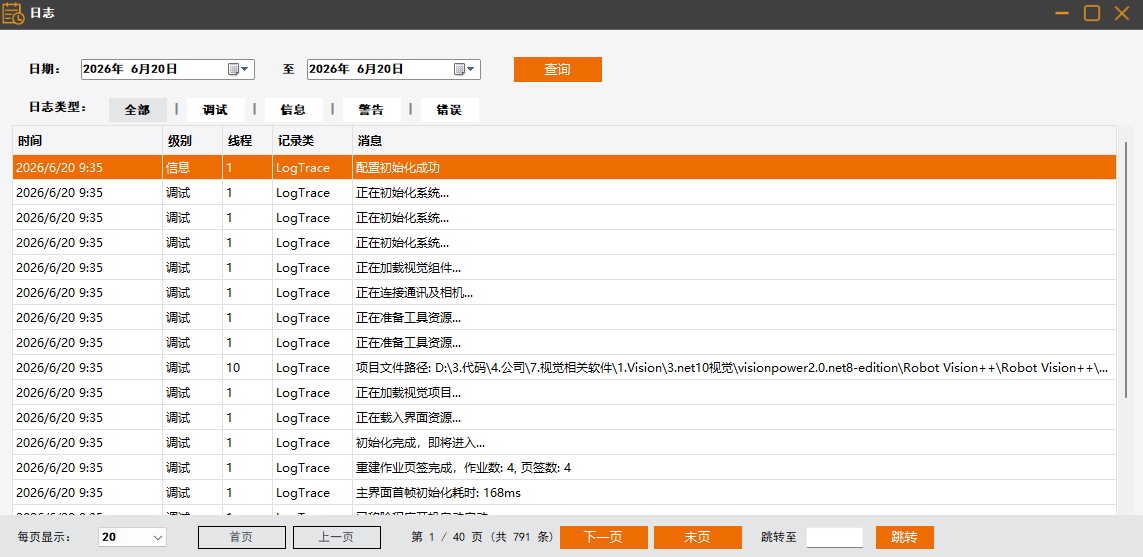
Task: Select the 警告 log type tab
Action: [x=371, y=110]
